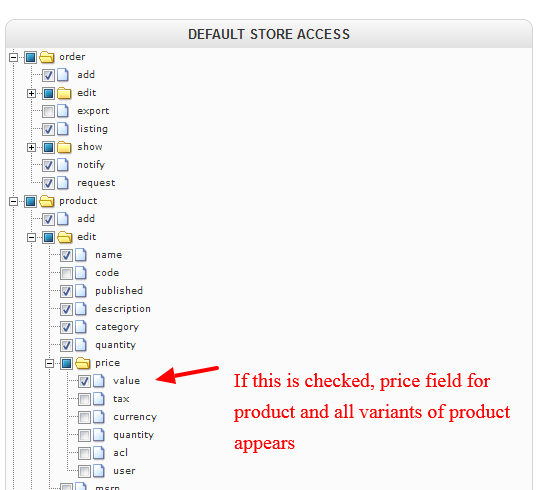Screen dimensions: 537x490
Task: Check the acl checkbox
Action: coord(85,453)
